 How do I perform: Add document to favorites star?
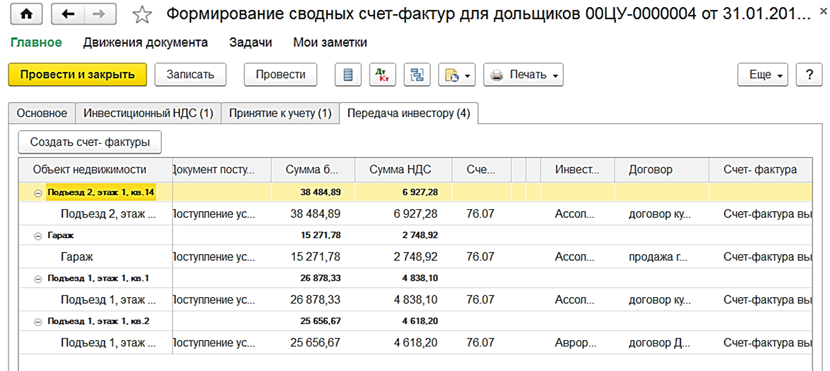[x=141, y=16]
